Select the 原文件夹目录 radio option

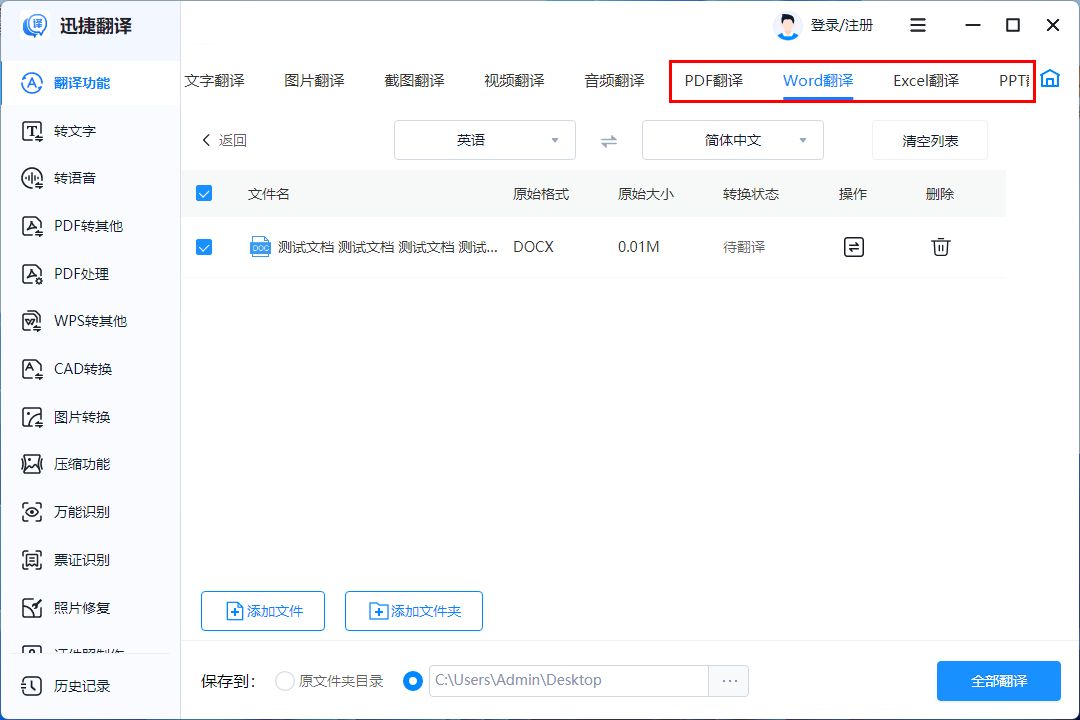click(x=284, y=680)
